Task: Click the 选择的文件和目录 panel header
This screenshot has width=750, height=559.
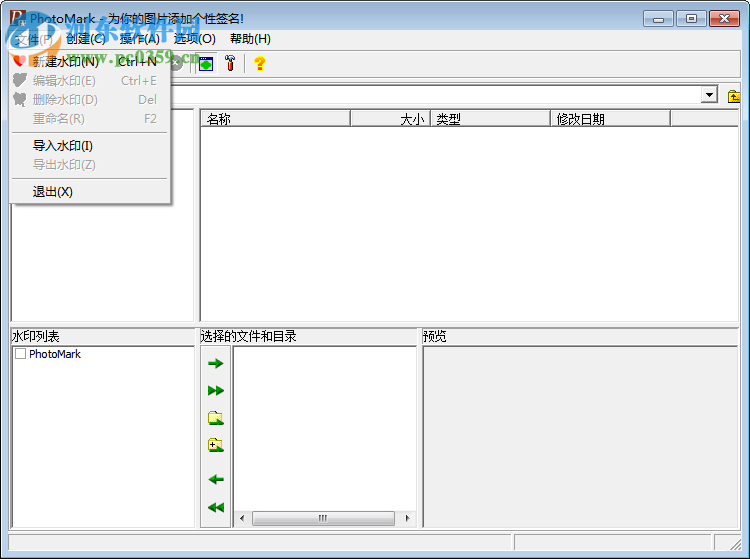Action: (308, 337)
